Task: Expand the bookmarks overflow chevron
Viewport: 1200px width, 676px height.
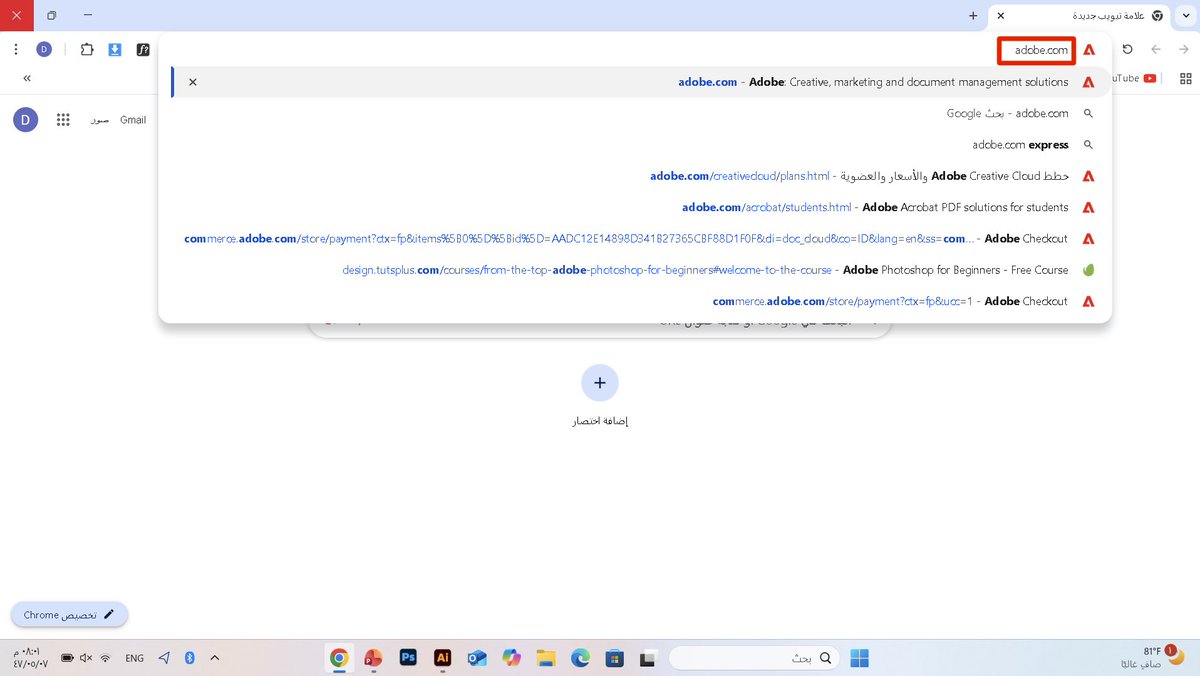Action: [27, 78]
